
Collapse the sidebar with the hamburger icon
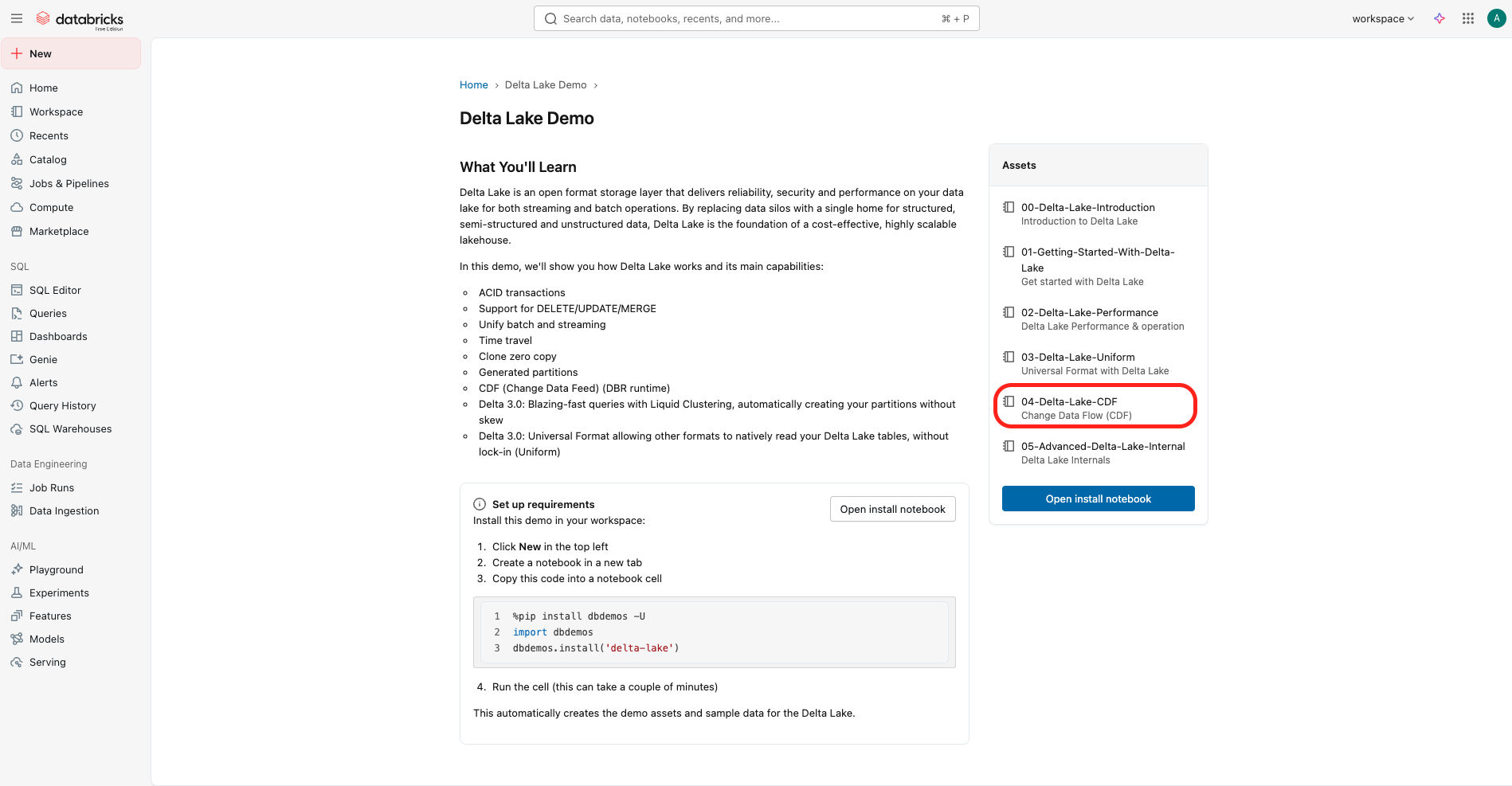(x=17, y=18)
